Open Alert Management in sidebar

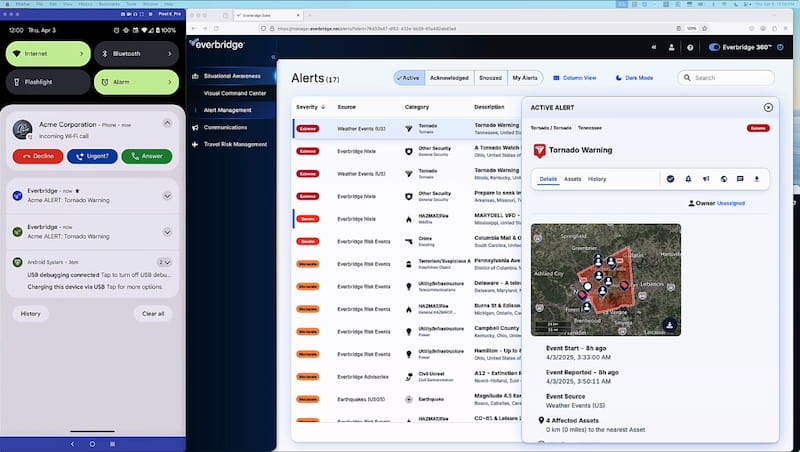click(x=228, y=110)
